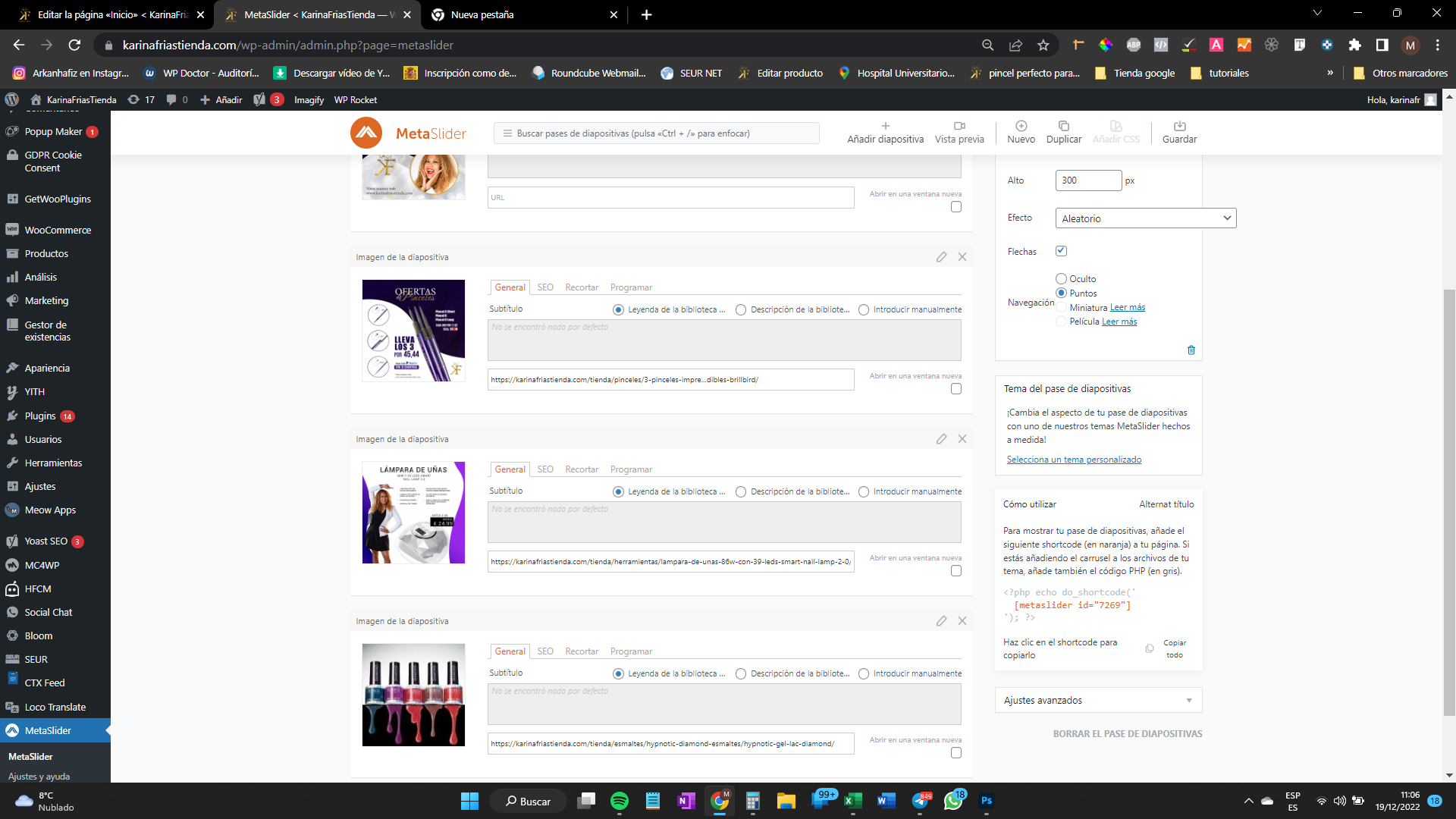Click Alternat título link
This screenshot has height=819, width=1456.
1166,504
